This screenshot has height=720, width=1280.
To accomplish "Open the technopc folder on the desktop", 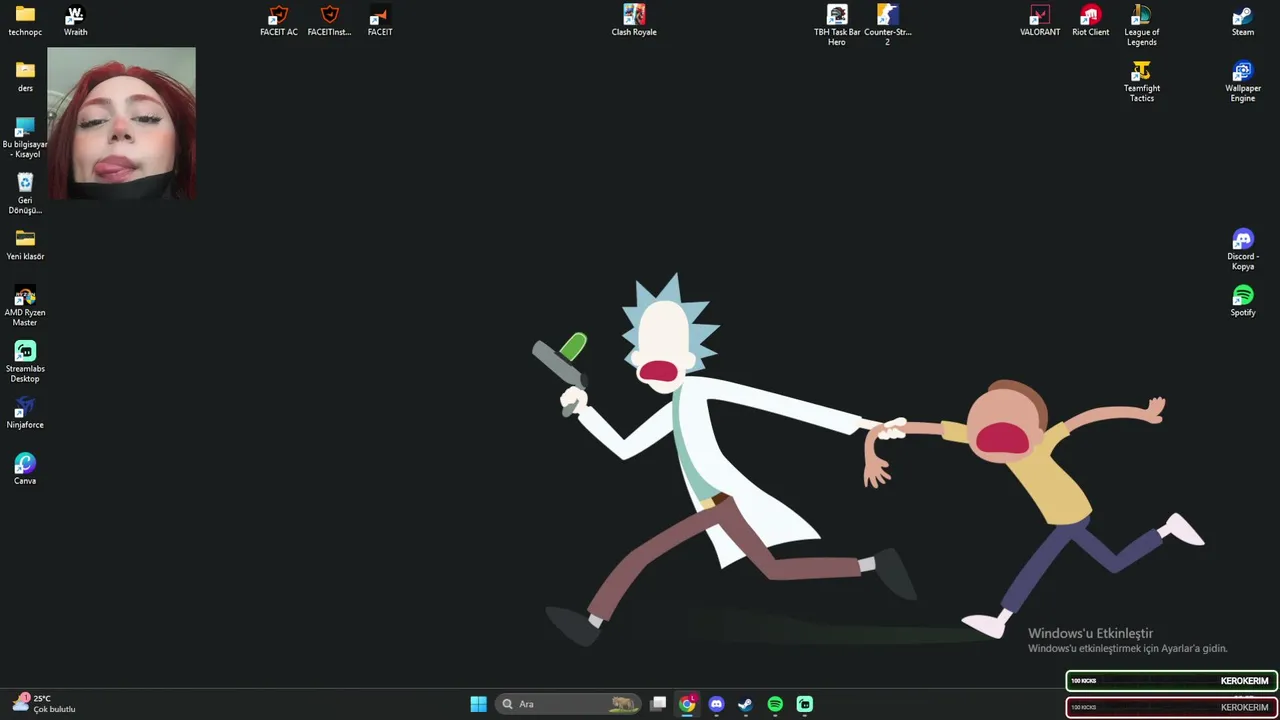I will point(25,20).
